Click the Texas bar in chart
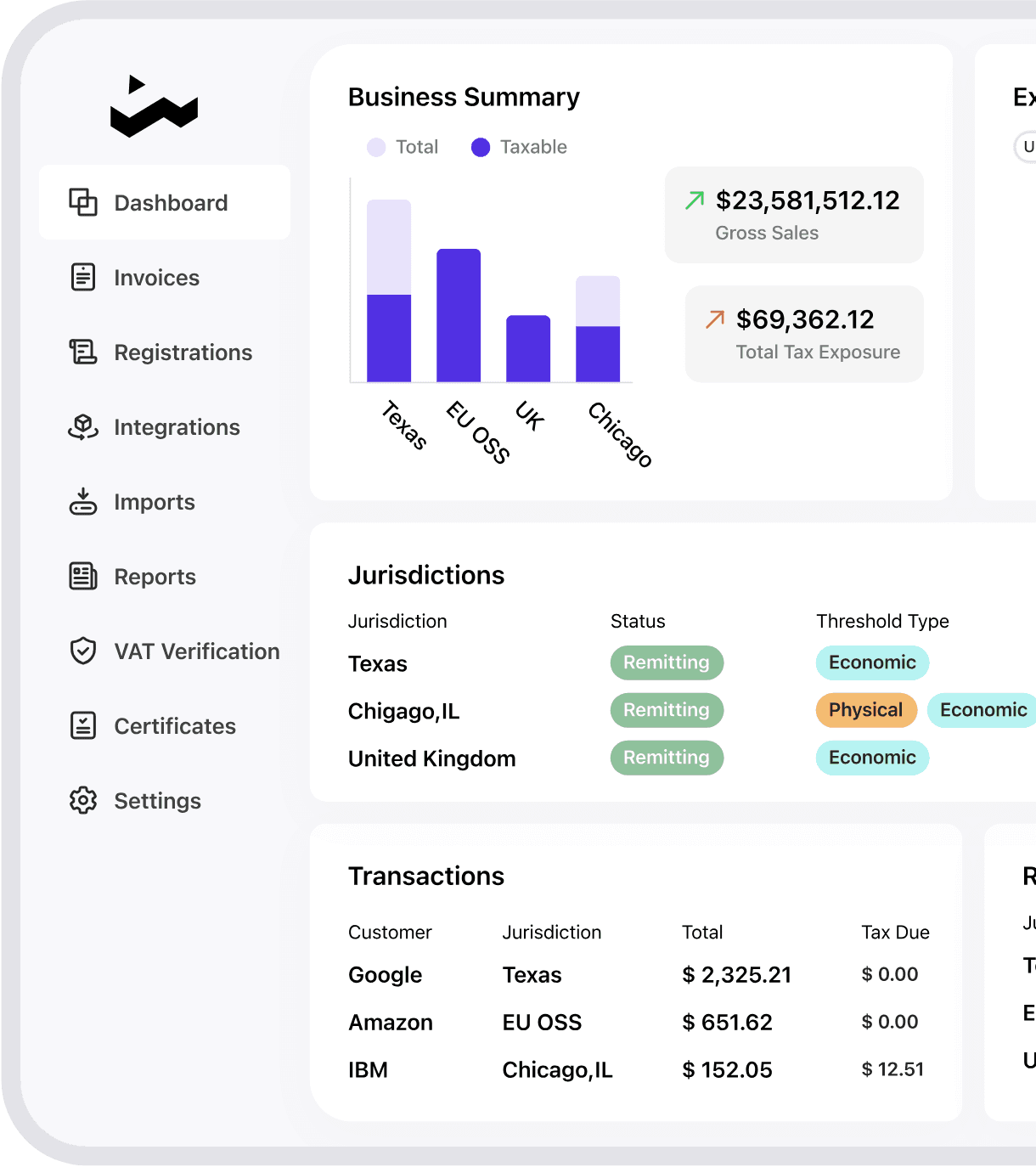This screenshot has height=1167, width=1036. click(389, 290)
